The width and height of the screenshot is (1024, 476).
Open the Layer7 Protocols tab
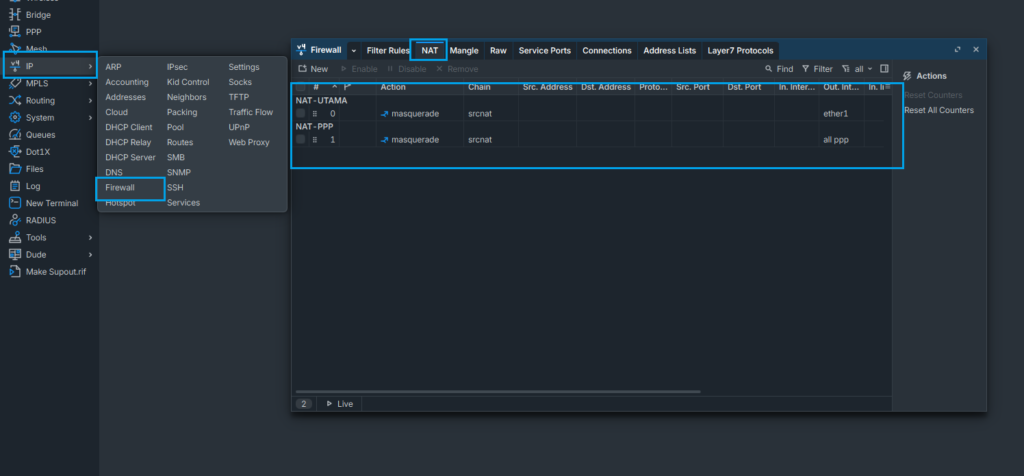(x=741, y=50)
